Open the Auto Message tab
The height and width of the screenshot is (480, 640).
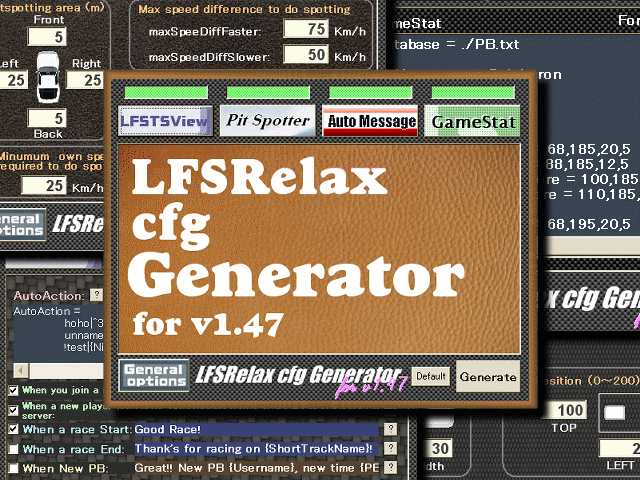coord(371,121)
